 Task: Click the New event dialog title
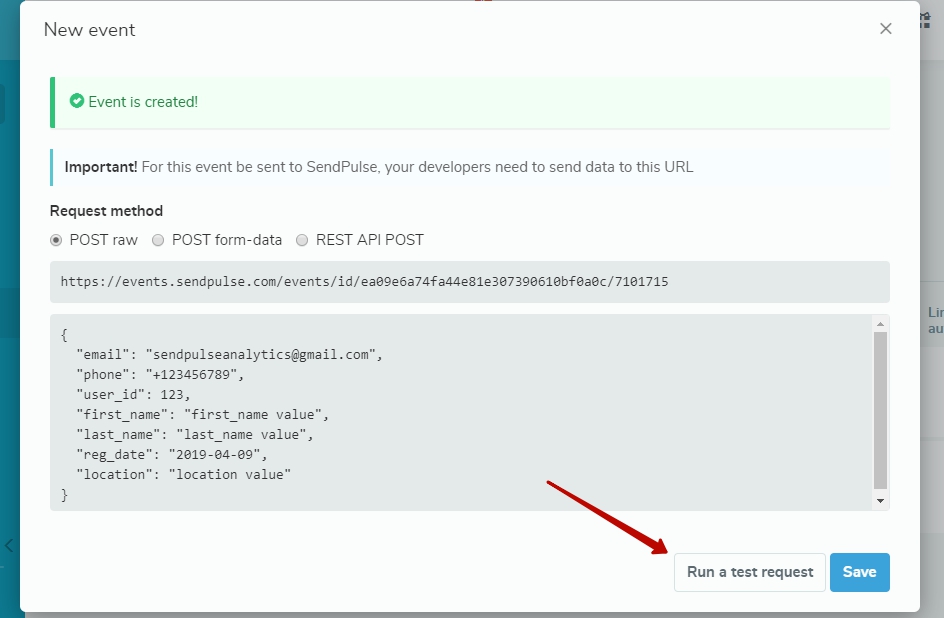[89, 30]
